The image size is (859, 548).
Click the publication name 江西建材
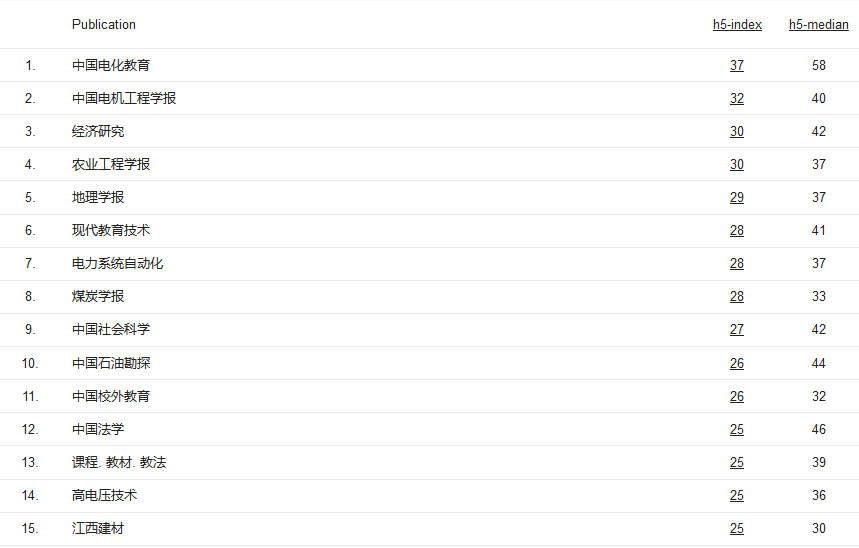click(x=98, y=529)
